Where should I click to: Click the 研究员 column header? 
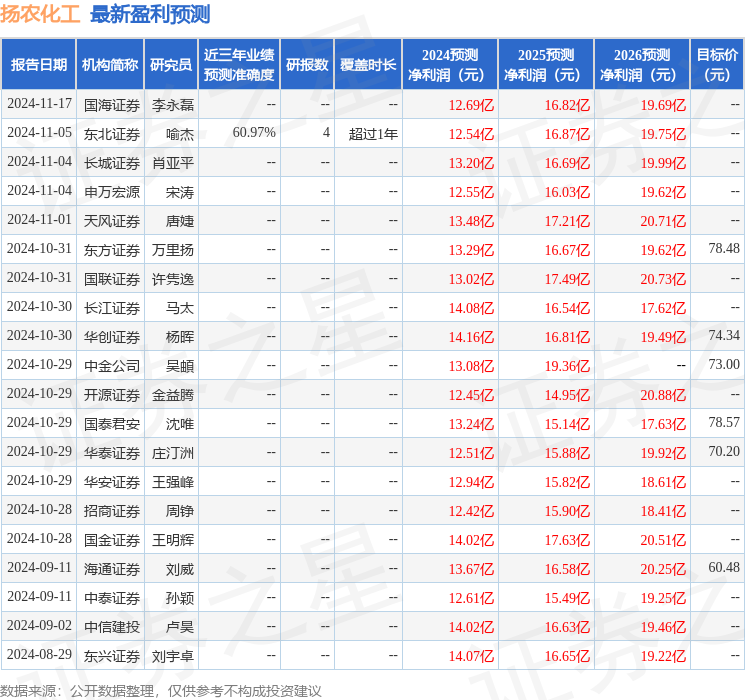point(171,65)
